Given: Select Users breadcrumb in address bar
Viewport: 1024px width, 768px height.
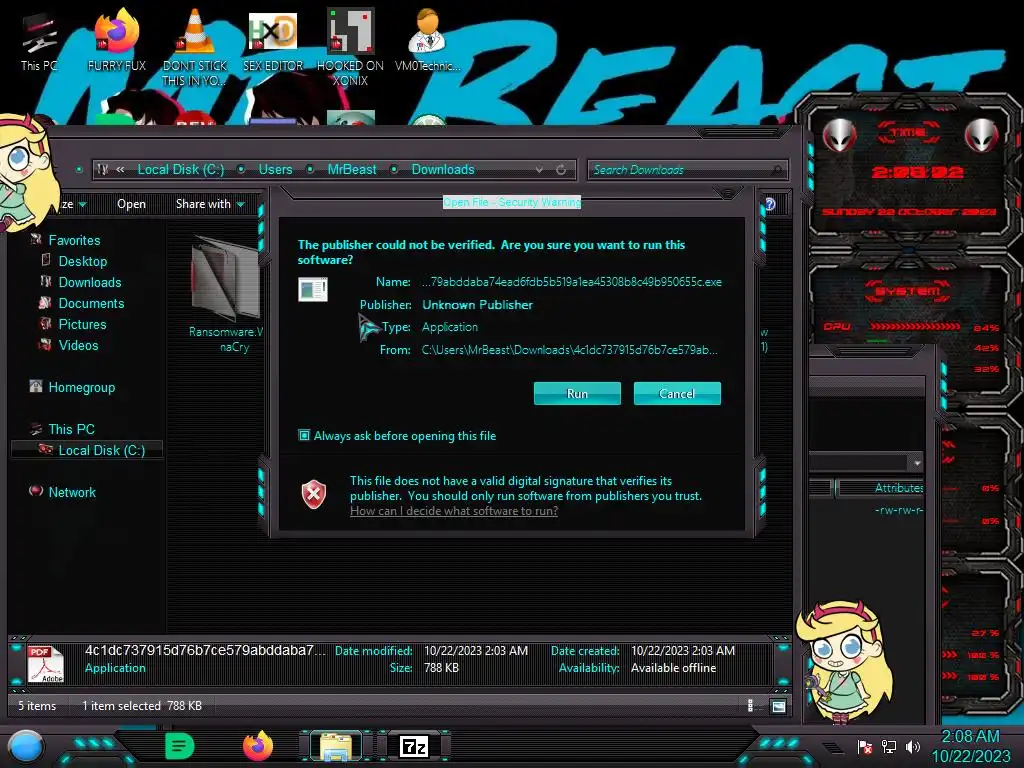Looking at the screenshot, I should [x=276, y=170].
